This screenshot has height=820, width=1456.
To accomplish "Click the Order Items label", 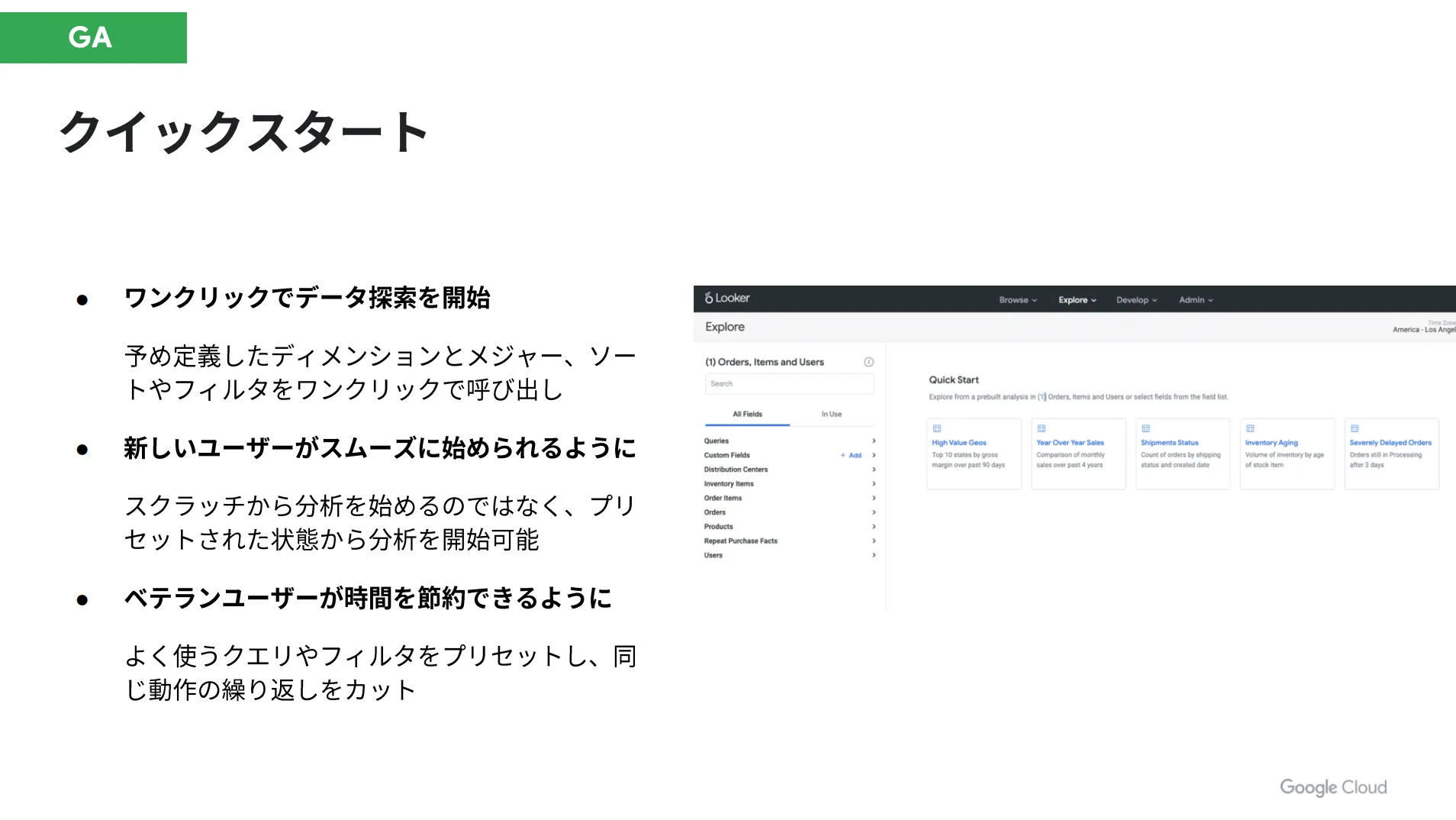I will click(x=723, y=498).
